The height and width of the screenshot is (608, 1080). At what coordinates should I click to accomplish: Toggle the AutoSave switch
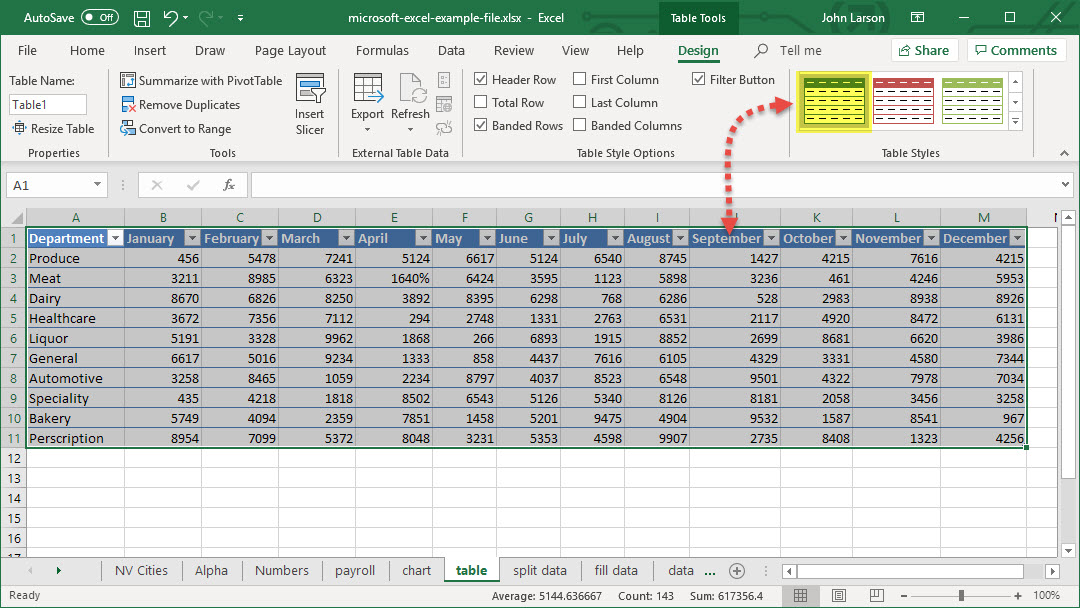[x=99, y=18]
